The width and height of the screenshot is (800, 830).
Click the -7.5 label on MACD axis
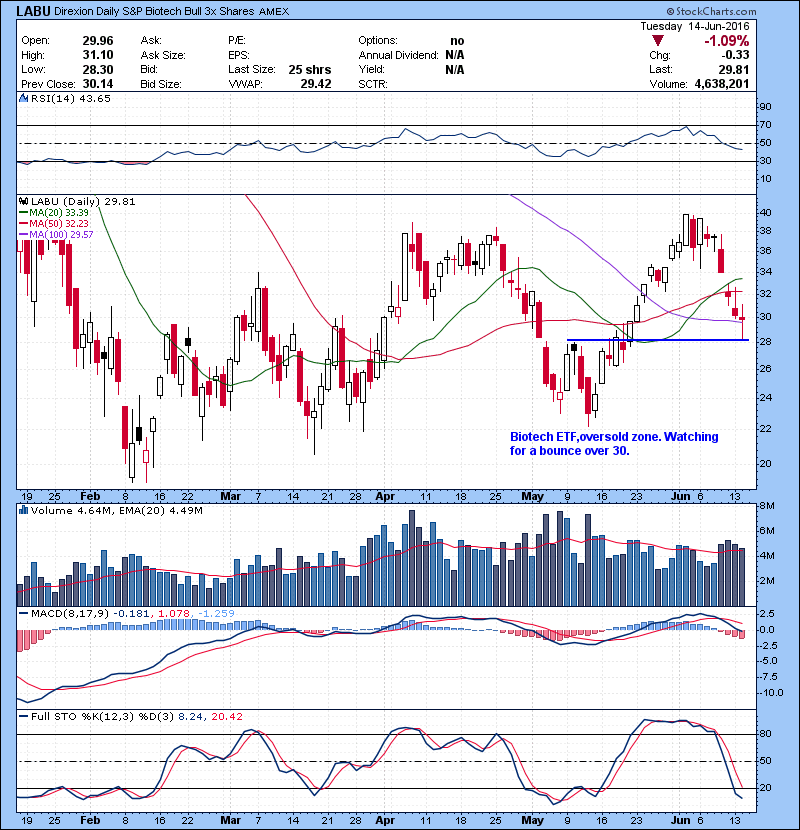(x=769, y=677)
